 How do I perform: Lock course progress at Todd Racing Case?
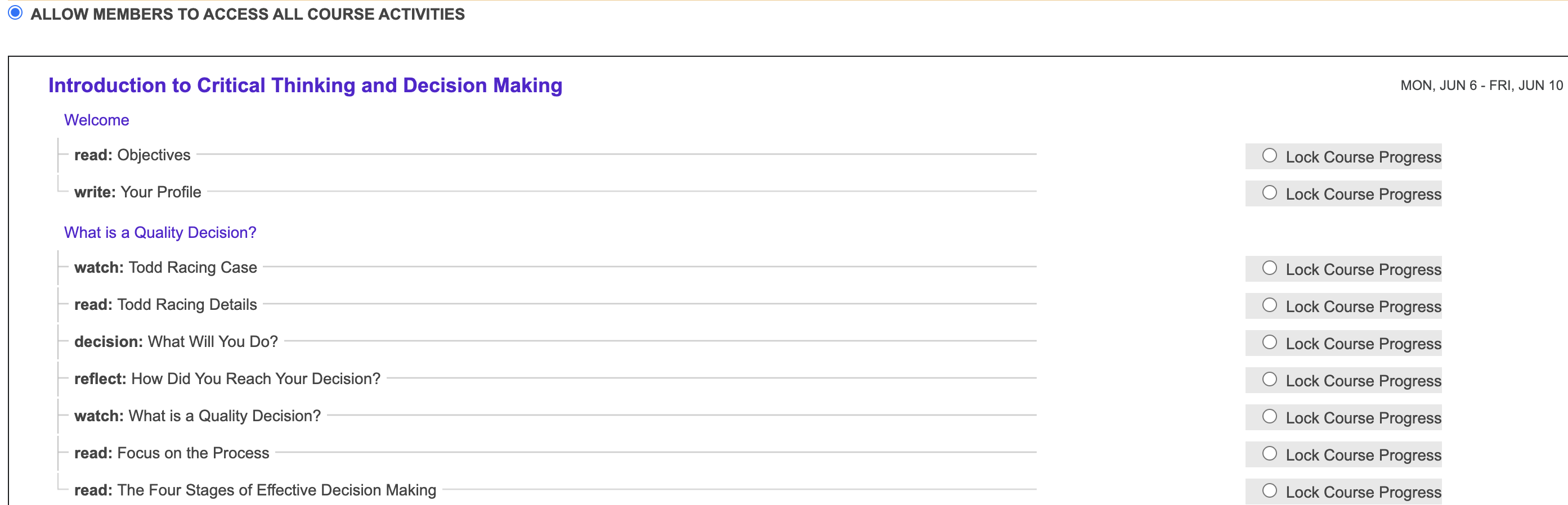click(1269, 268)
